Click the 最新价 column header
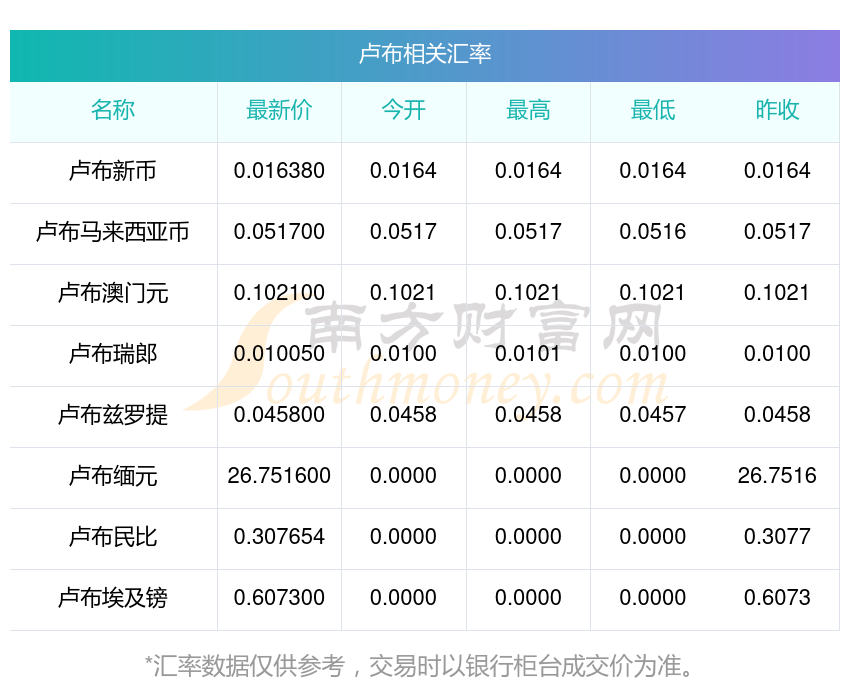The height and width of the screenshot is (697, 850). click(279, 110)
